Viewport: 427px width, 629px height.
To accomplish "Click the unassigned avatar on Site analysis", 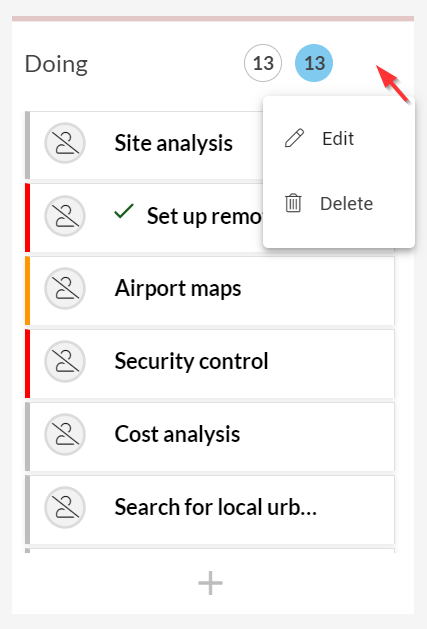I will coord(65,143).
